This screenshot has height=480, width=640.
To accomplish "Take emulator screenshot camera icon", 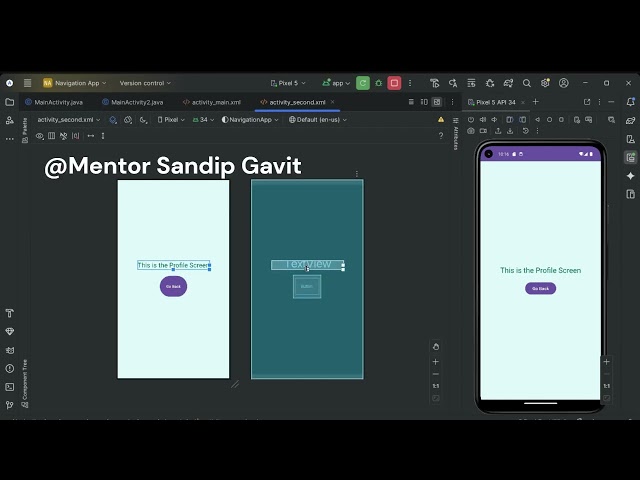I will (471, 131).
